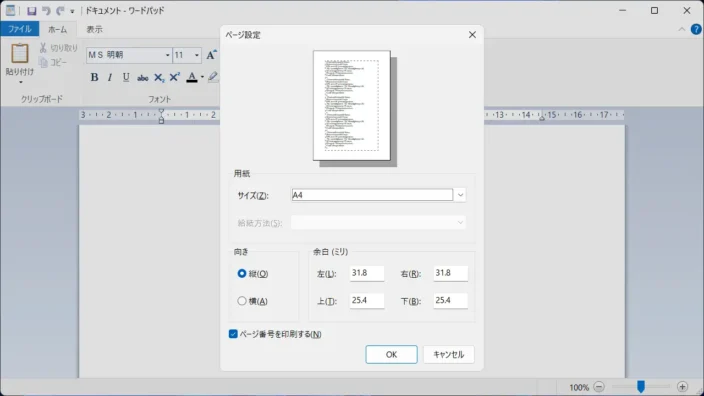Click the text highlight marker icon
Viewport: 704px width, 396px height.
[213, 77]
